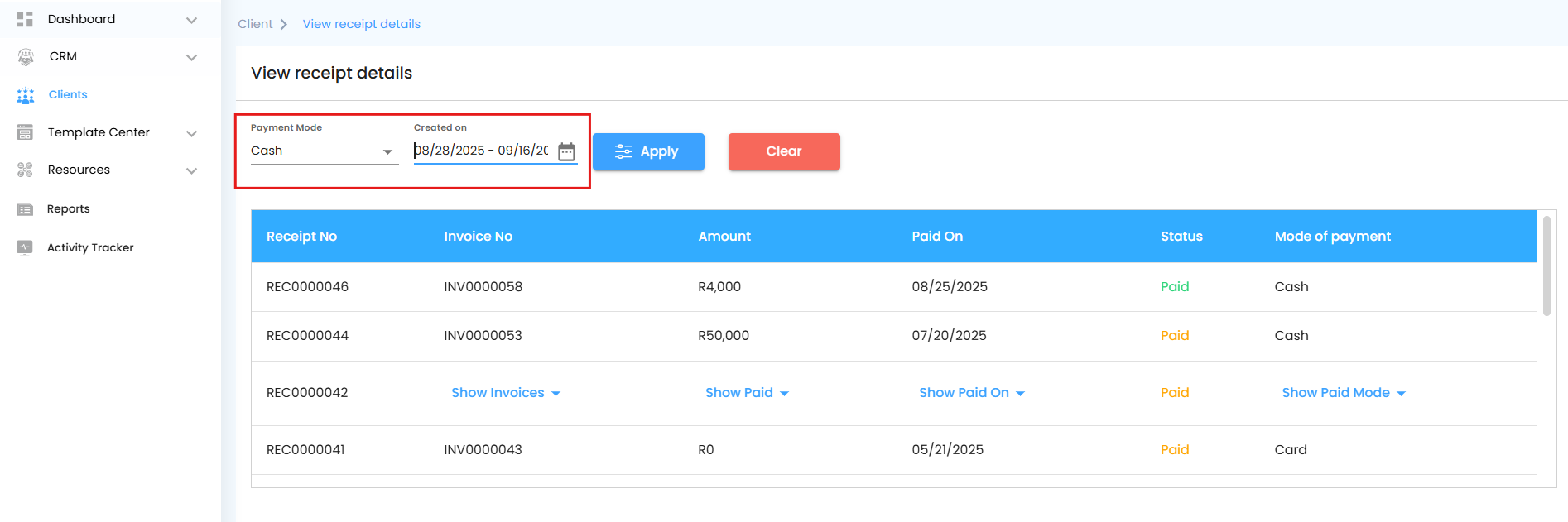
Task: Click invoice INV0000053 cell
Action: 483,335
